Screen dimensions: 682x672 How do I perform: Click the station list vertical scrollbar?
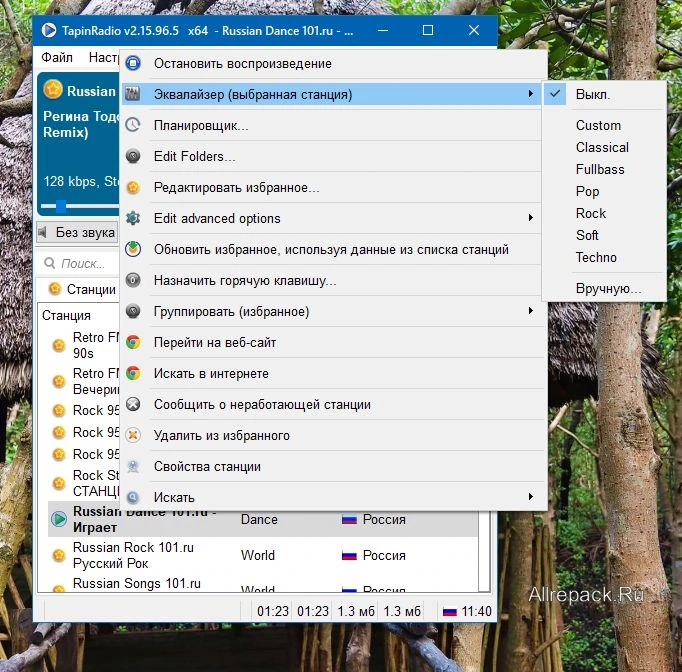(x=484, y=551)
